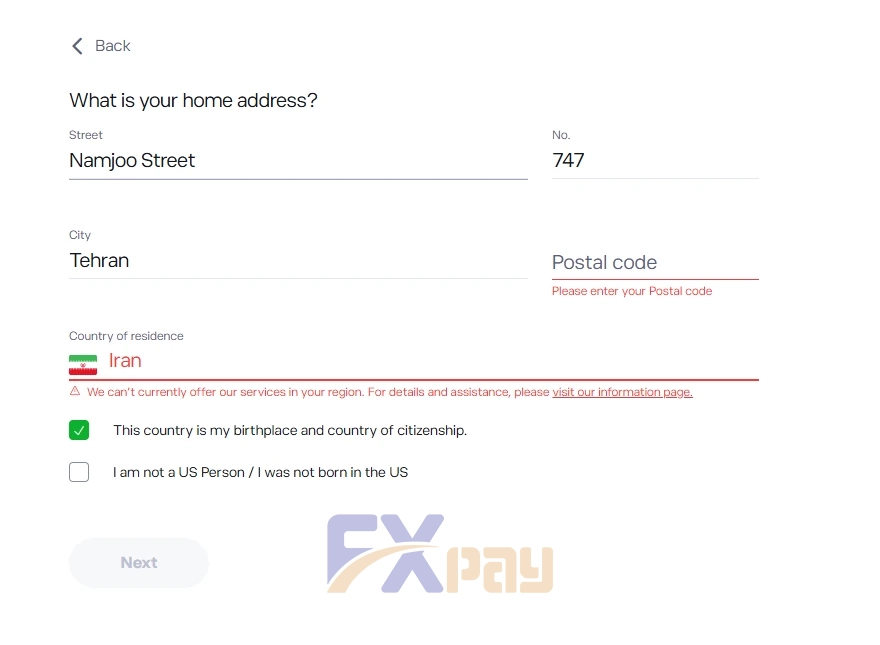Check the 'not a US Person' checkbox
The width and height of the screenshot is (880, 645).
(x=79, y=472)
